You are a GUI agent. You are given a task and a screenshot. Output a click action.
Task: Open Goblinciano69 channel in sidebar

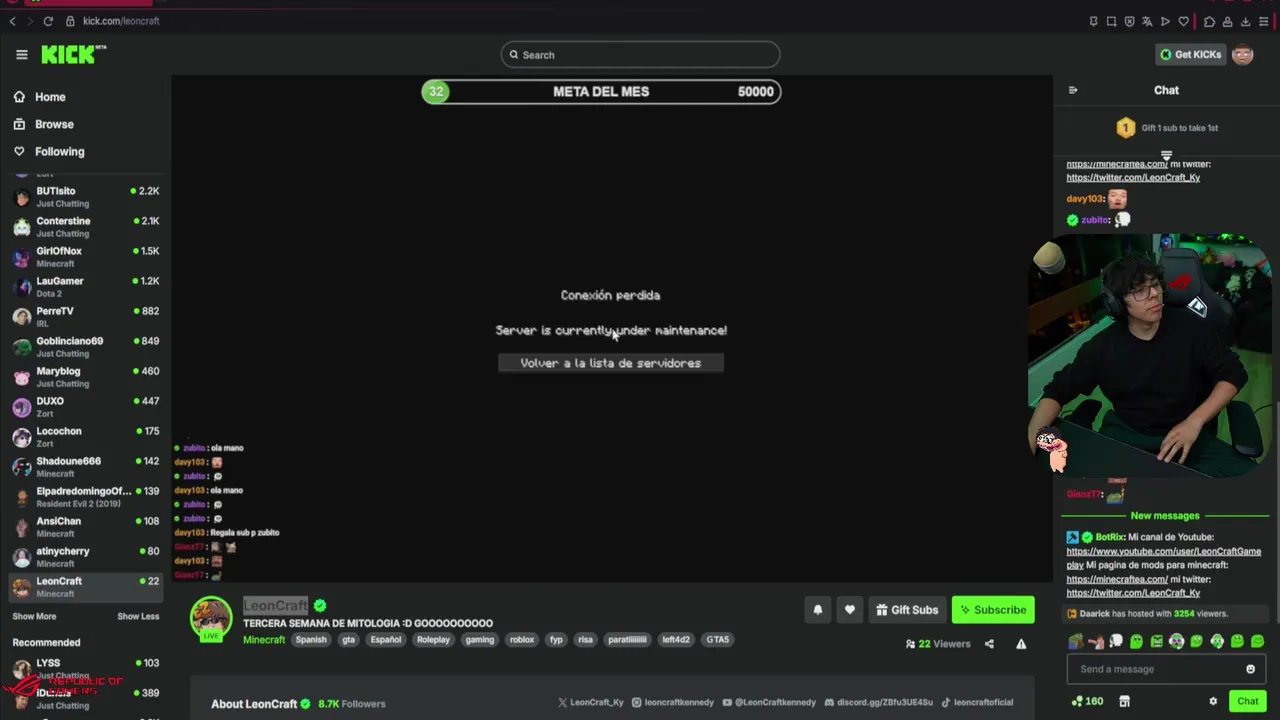[86, 346]
